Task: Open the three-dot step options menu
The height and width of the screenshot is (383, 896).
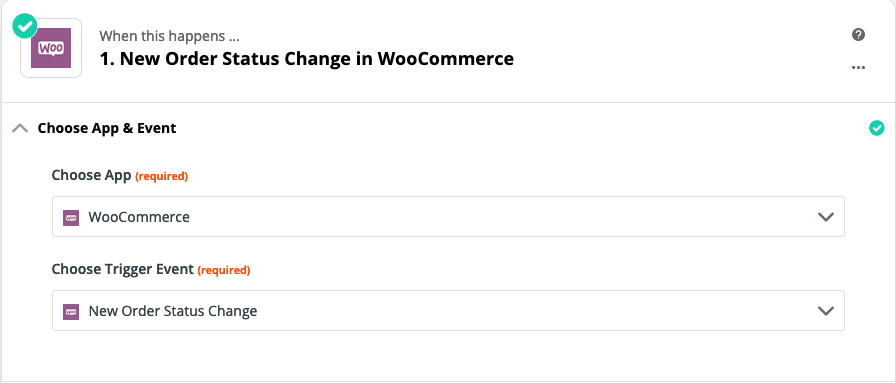Action: pos(858,67)
